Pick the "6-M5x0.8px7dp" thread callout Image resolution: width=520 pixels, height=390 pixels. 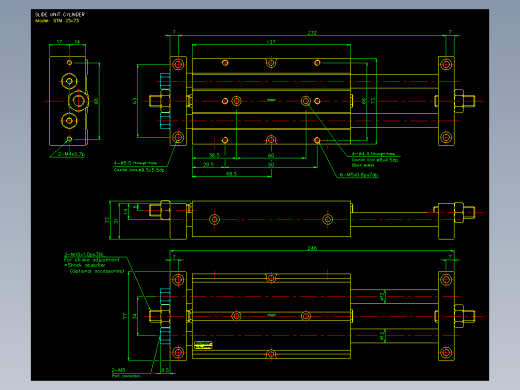point(359,175)
